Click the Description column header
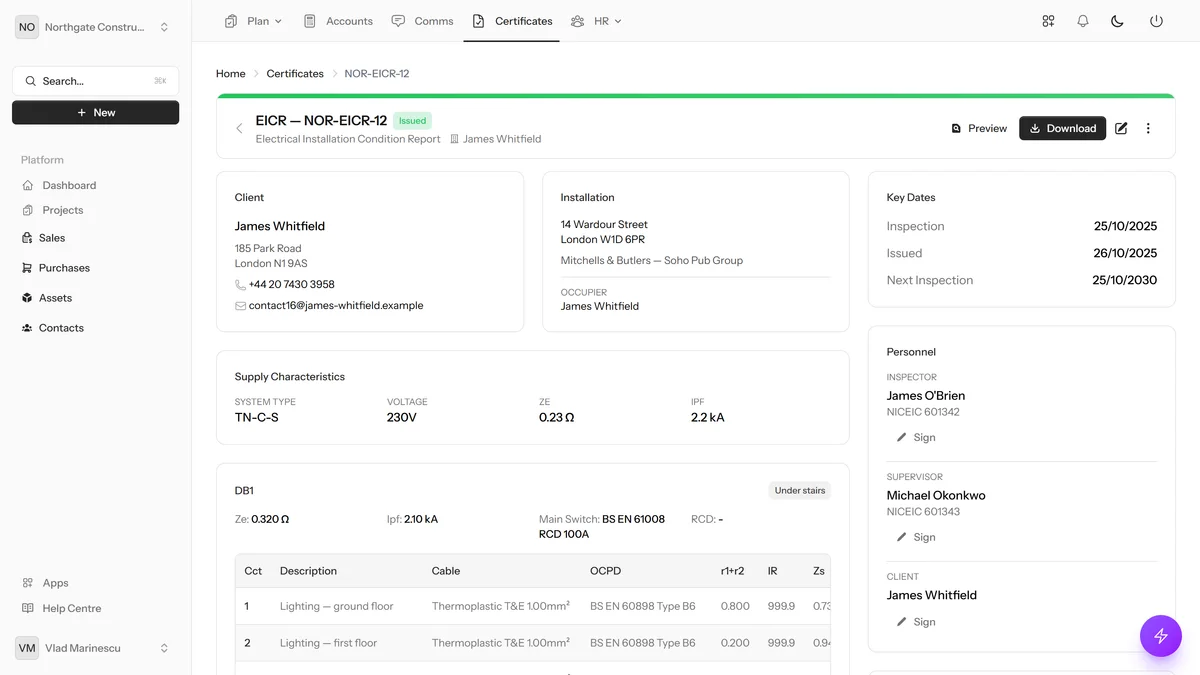The height and width of the screenshot is (675, 1200). 308,571
